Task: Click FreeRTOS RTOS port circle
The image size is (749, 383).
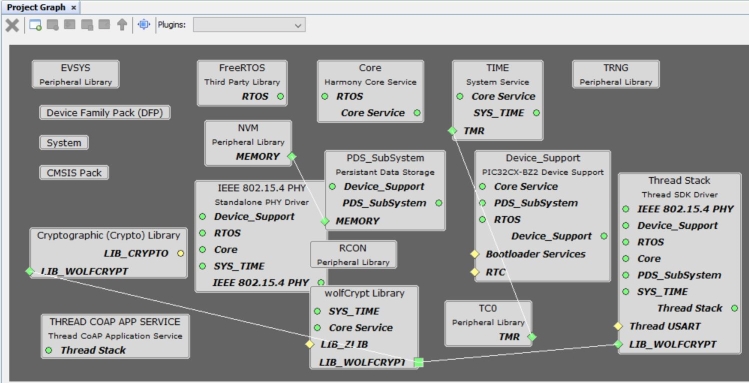Action: pos(280,96)
